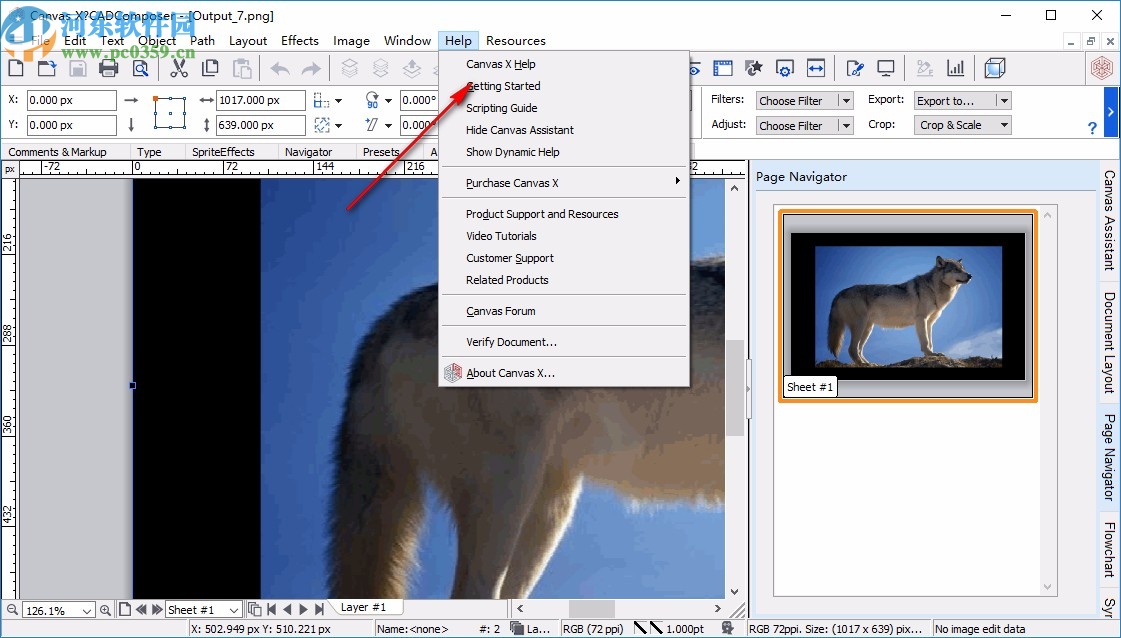
Task: Select Getting Started from Help menu
Action: [x=503, y=86]
